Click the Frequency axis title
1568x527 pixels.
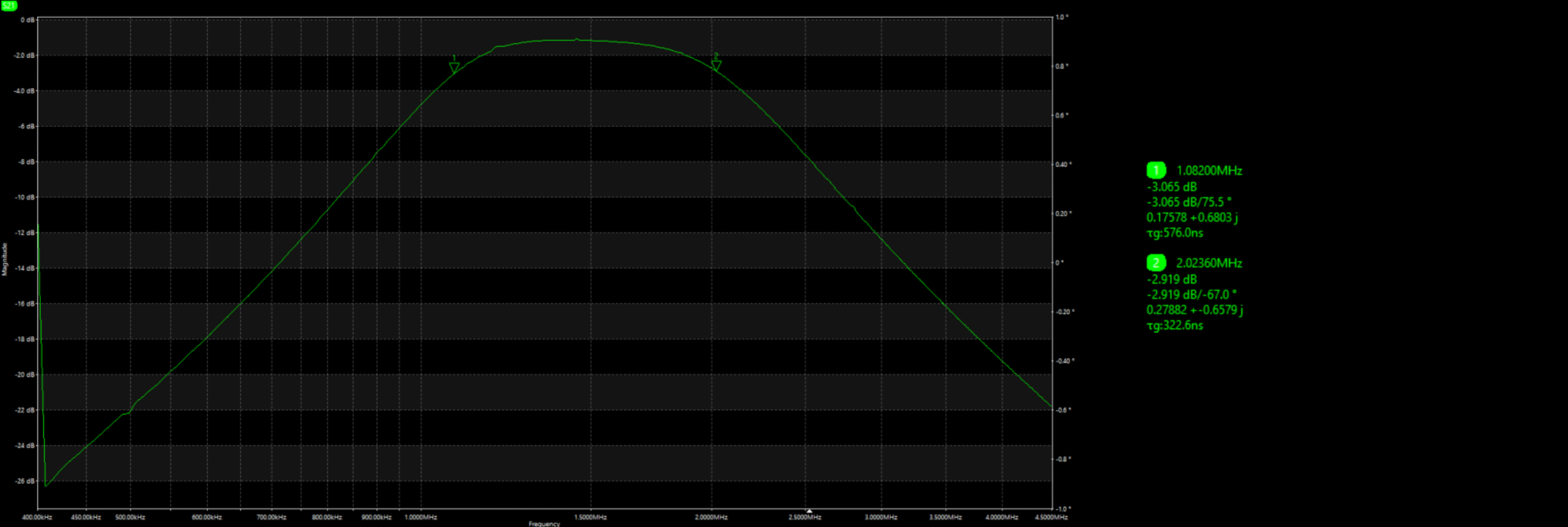544,523
